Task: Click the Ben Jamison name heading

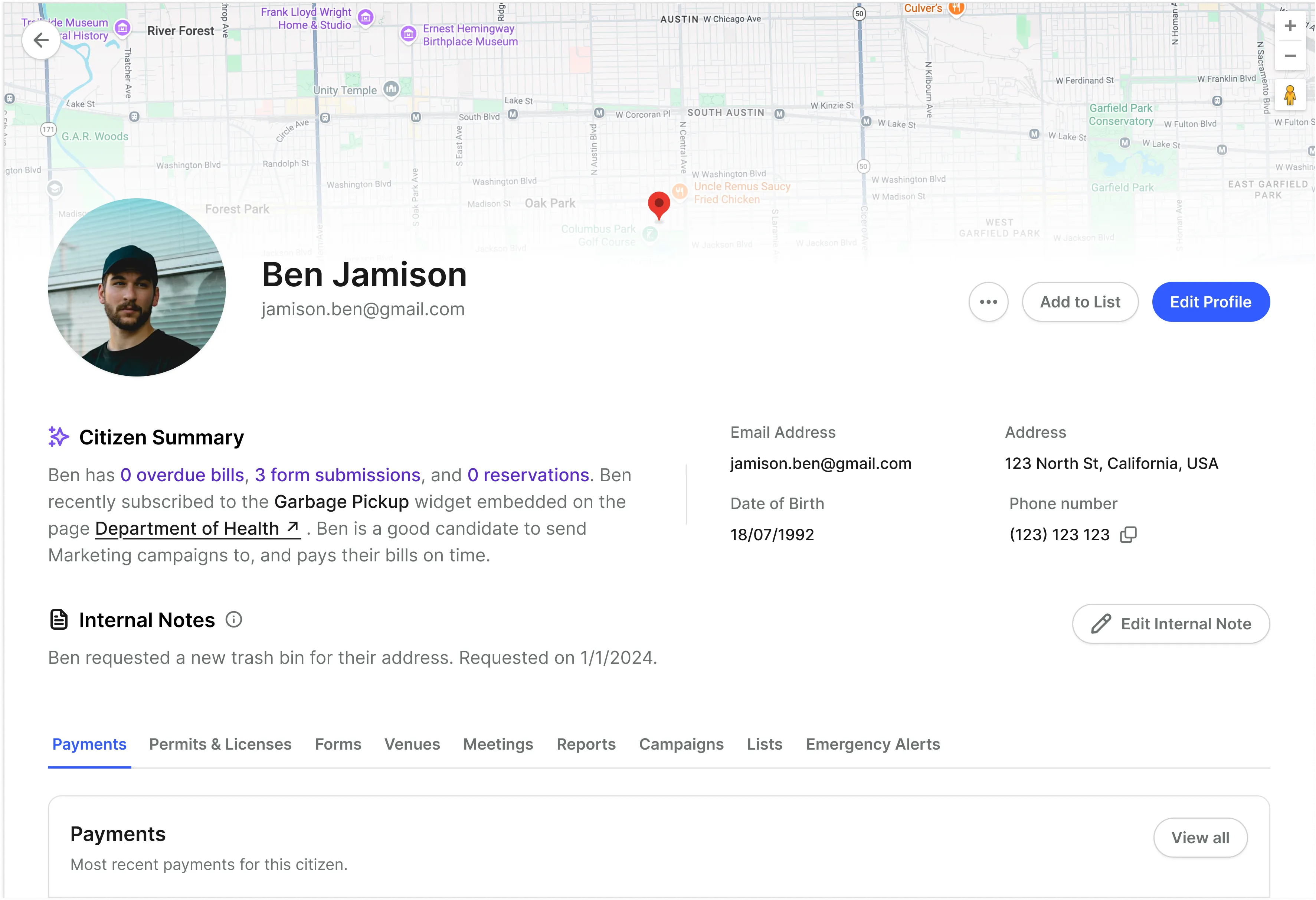Action: click(x=365, y=275)
